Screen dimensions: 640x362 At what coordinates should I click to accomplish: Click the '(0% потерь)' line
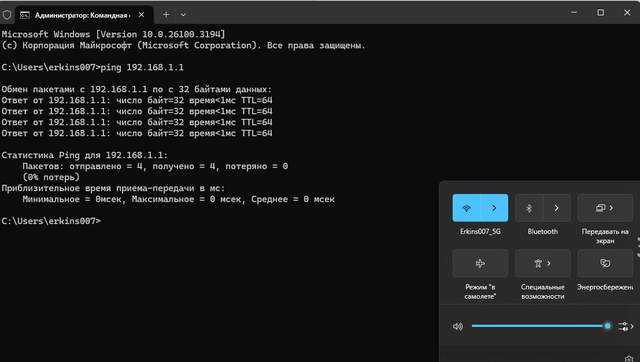[51, 177]
